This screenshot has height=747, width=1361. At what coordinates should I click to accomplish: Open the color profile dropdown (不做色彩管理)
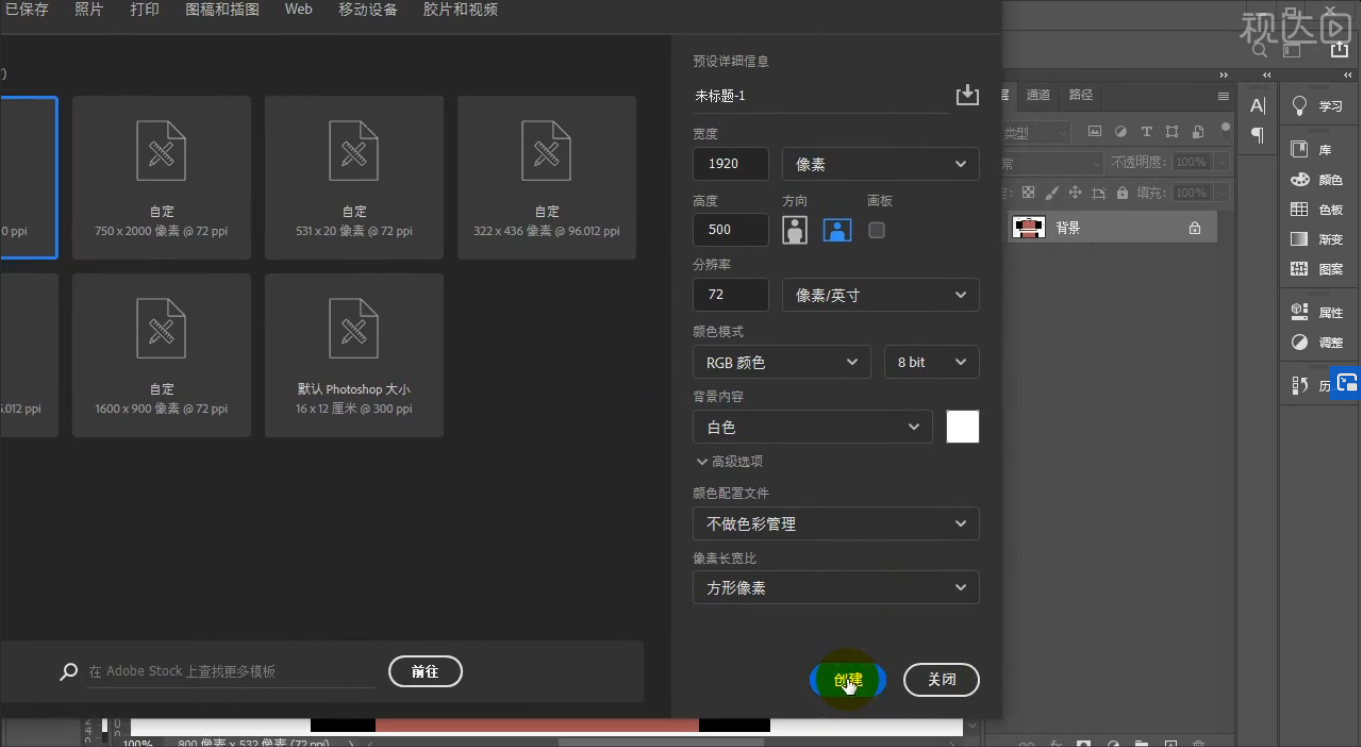[x=836, y=523]
